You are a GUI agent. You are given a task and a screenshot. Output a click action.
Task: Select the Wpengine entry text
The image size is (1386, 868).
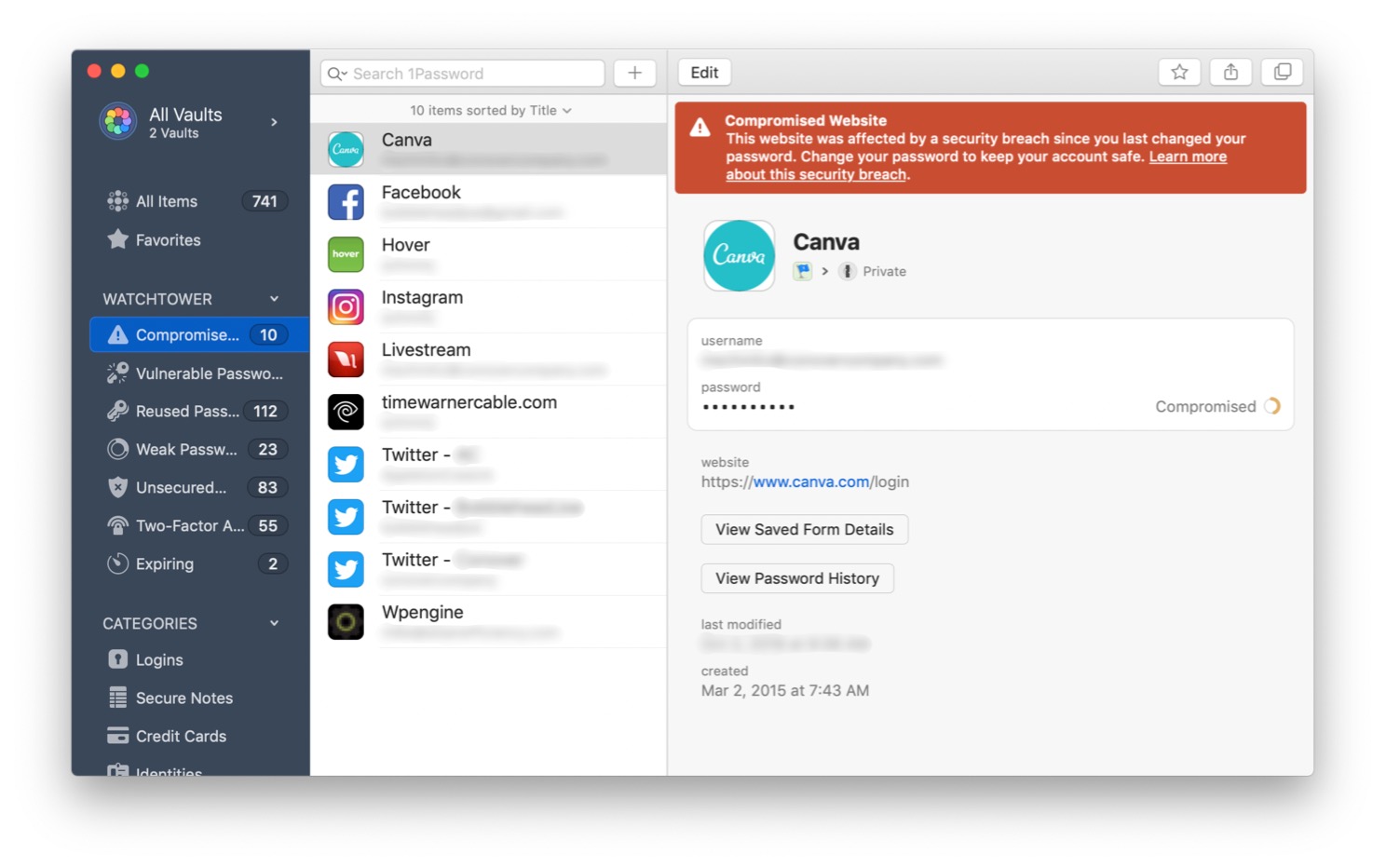point(422,612)
